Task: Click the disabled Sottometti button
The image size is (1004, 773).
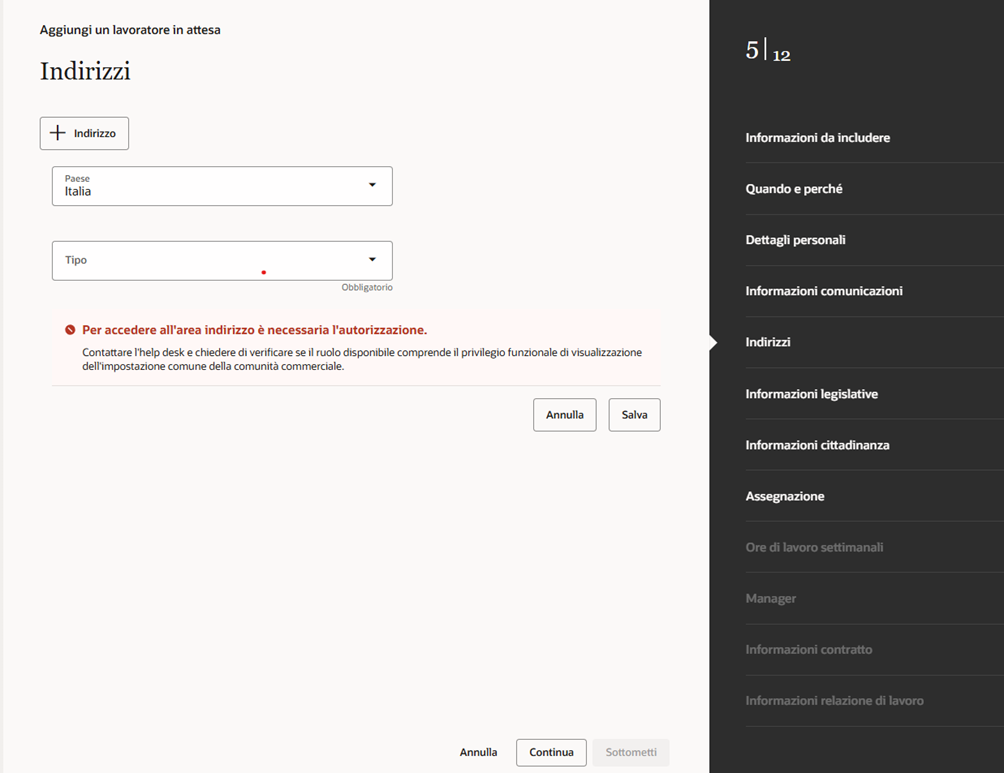Action: 631,753
